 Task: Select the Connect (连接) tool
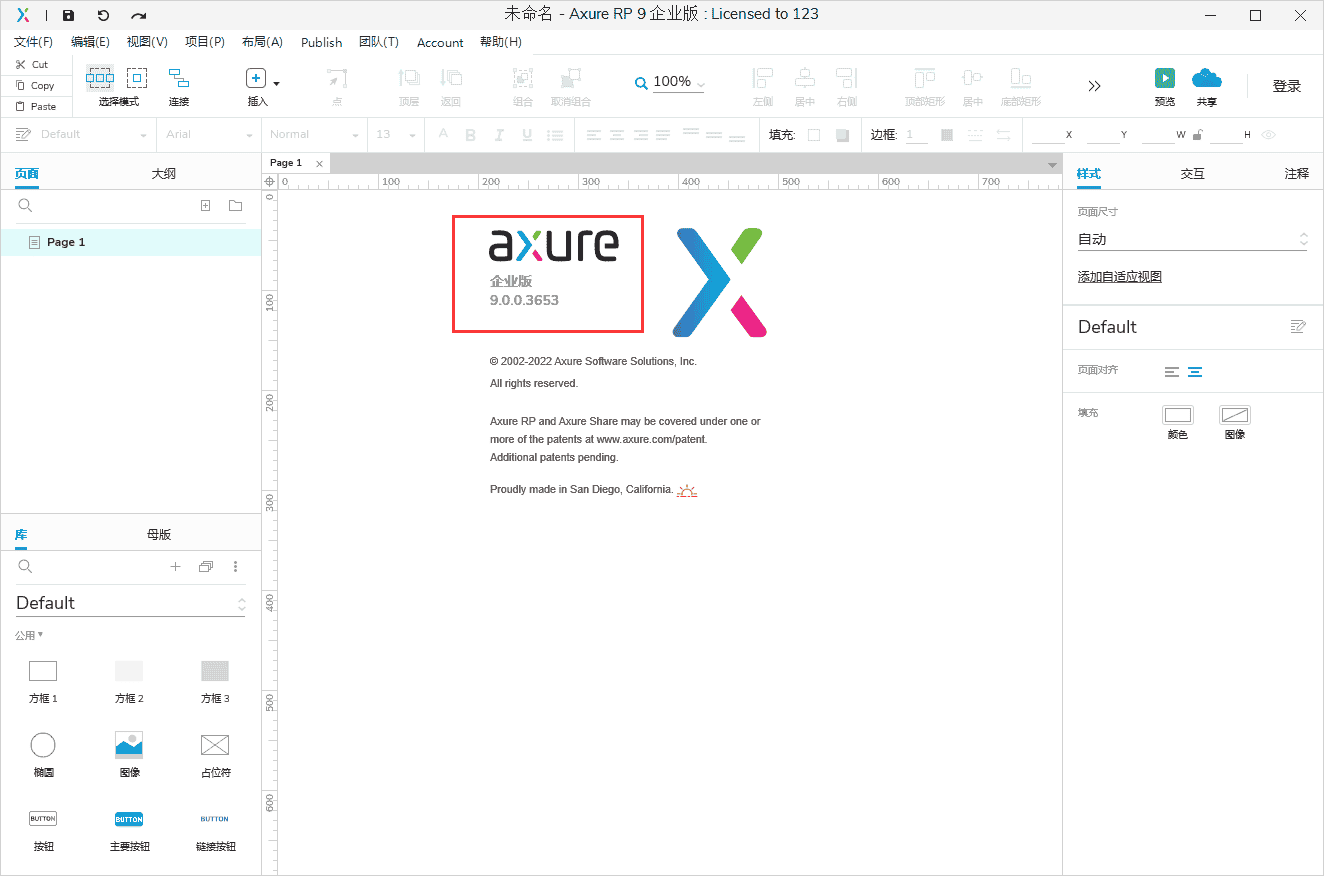click(x=179, y=79)
